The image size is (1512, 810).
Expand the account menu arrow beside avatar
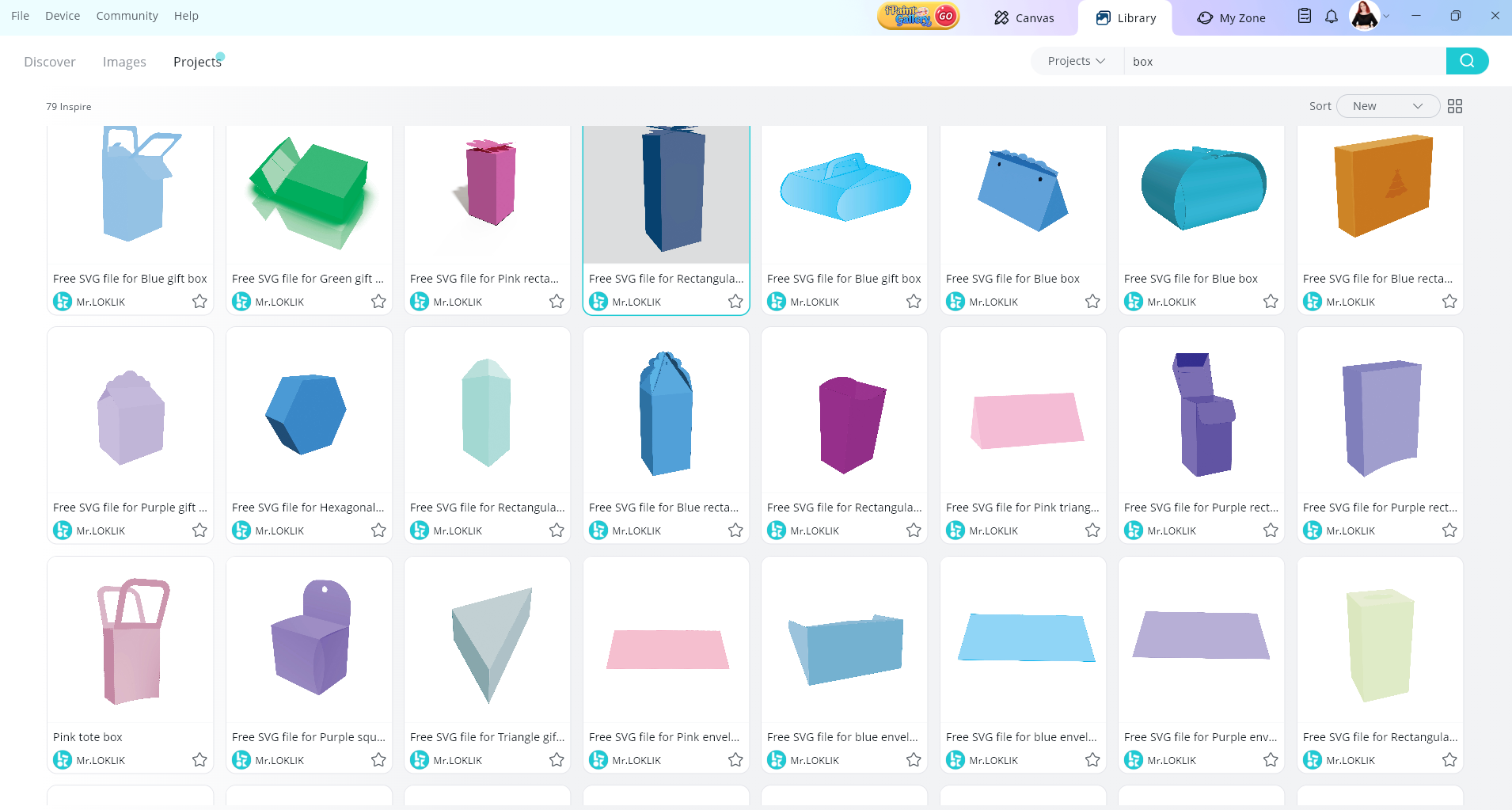(x=1386, y=17)
